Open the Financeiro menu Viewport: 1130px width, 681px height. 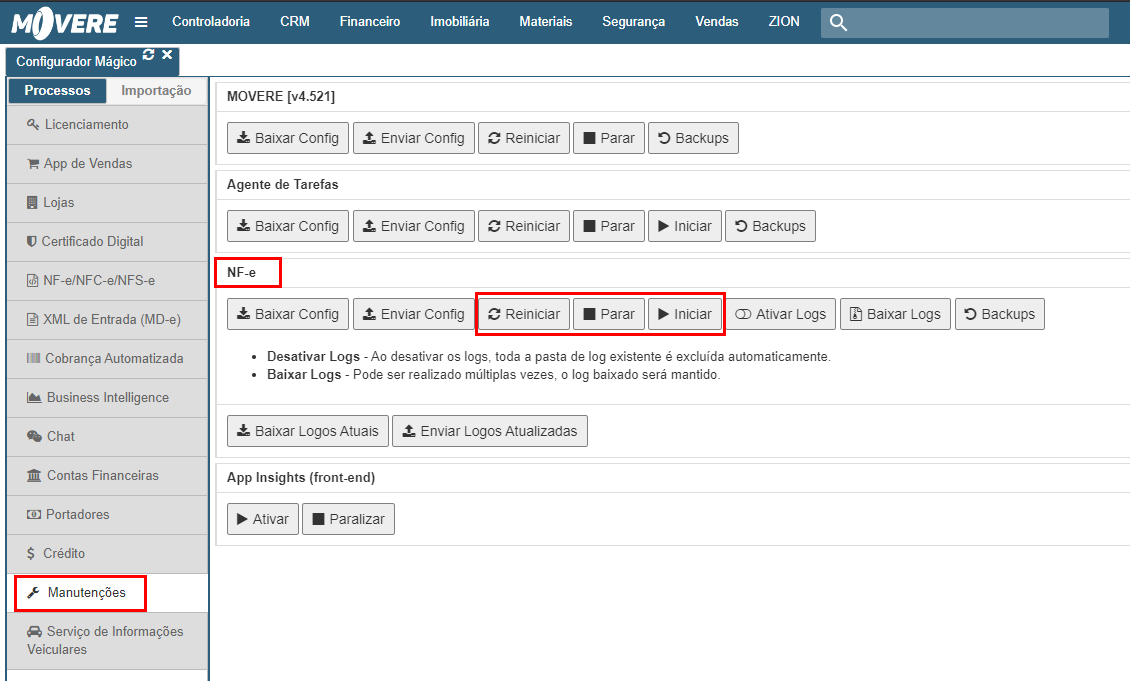click(x=370, y=22)
